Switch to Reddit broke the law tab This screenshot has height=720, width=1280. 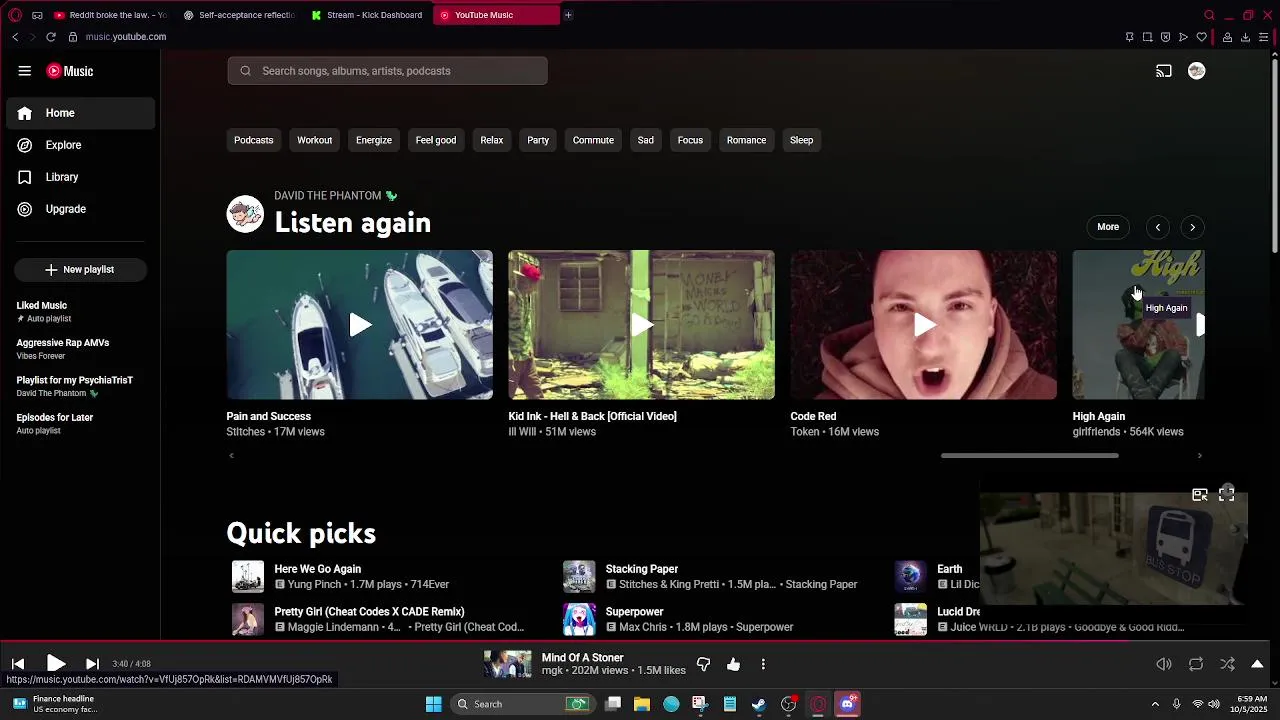[x=111, y=15]
